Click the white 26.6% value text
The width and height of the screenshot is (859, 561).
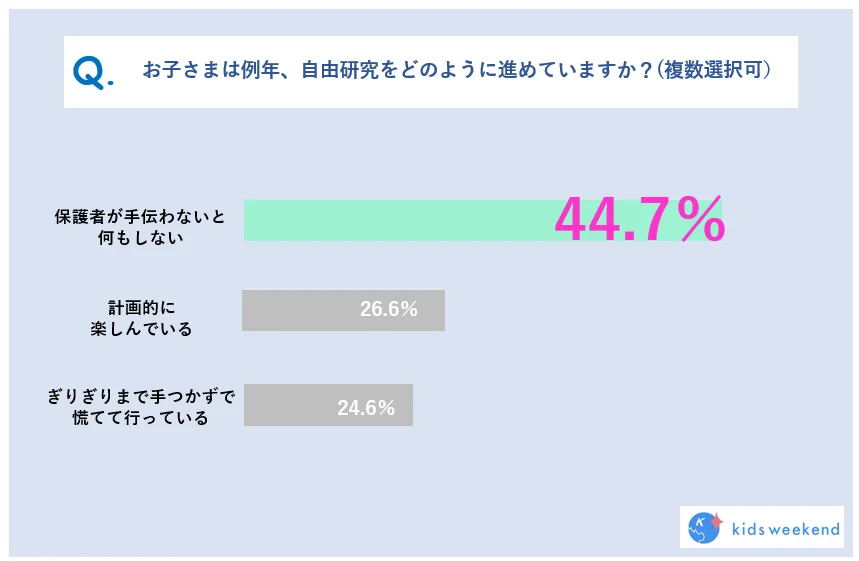pos(388,309)
